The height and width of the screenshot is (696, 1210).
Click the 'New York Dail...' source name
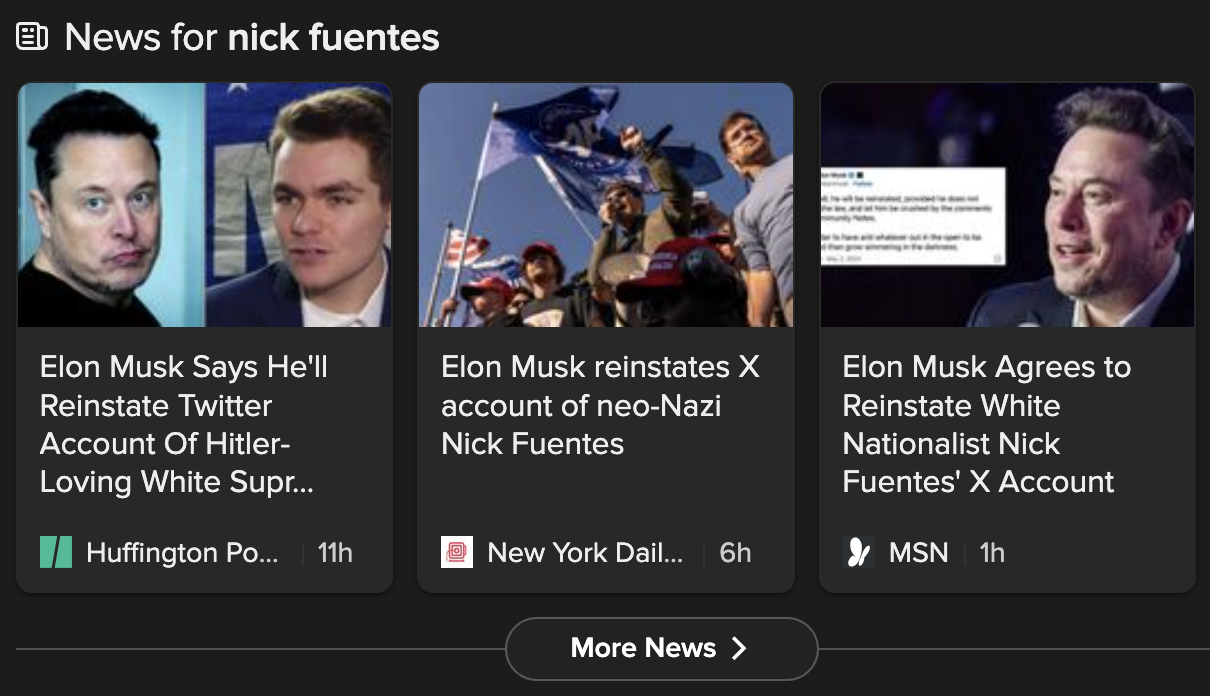tap(585, 552)
